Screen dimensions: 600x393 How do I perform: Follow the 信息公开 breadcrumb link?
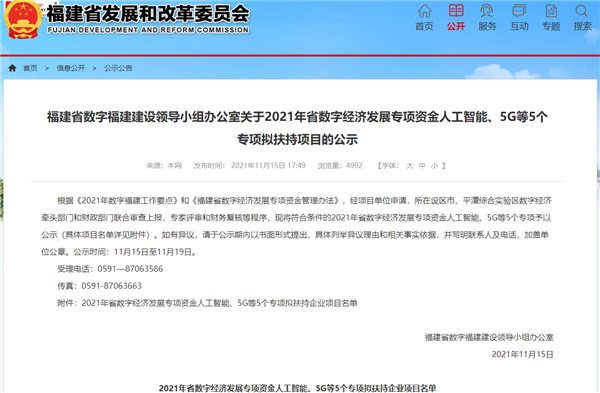71,68
